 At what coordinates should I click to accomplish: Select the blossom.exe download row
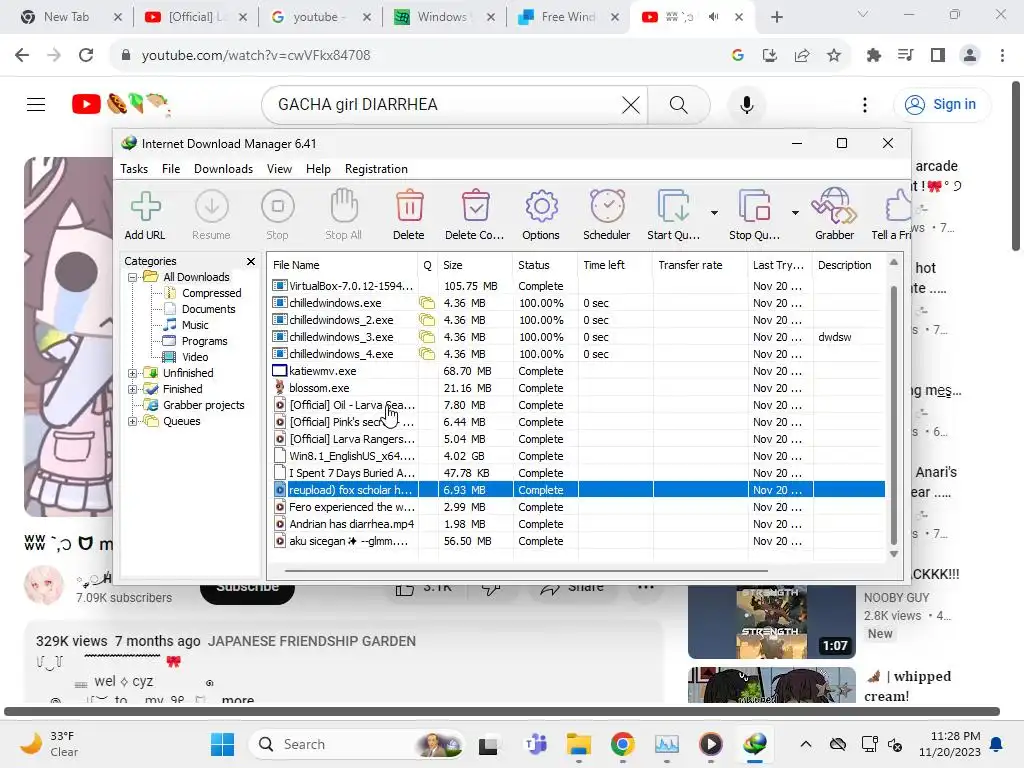click(578, 388)
